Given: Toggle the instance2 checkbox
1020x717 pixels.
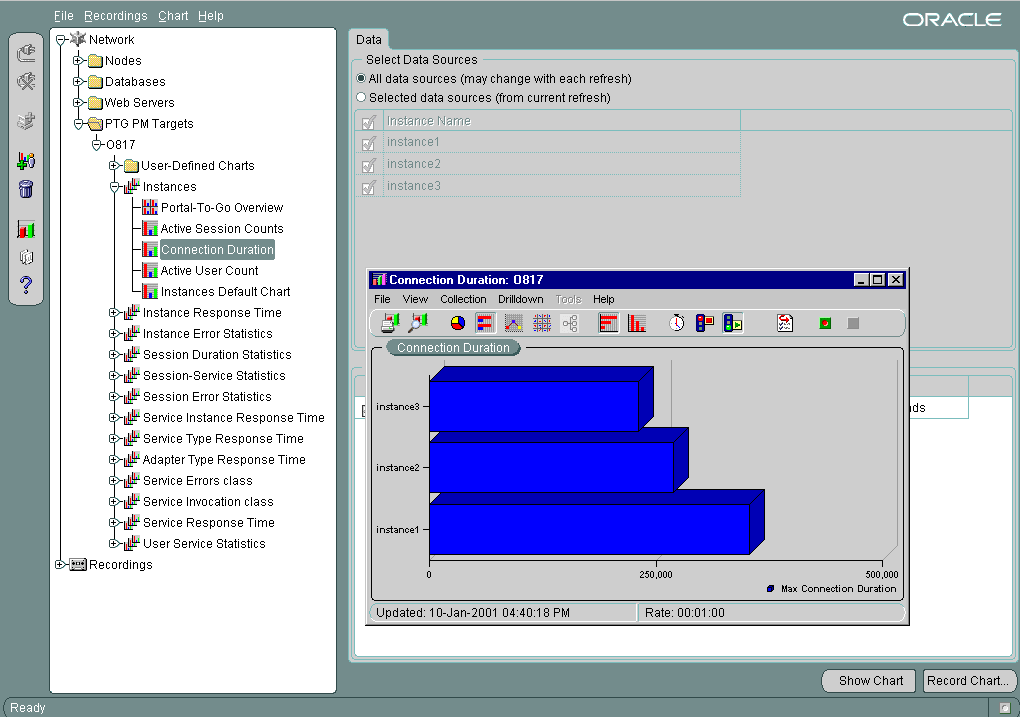Looking at the screenshot, I should click(x=369, y=165).
